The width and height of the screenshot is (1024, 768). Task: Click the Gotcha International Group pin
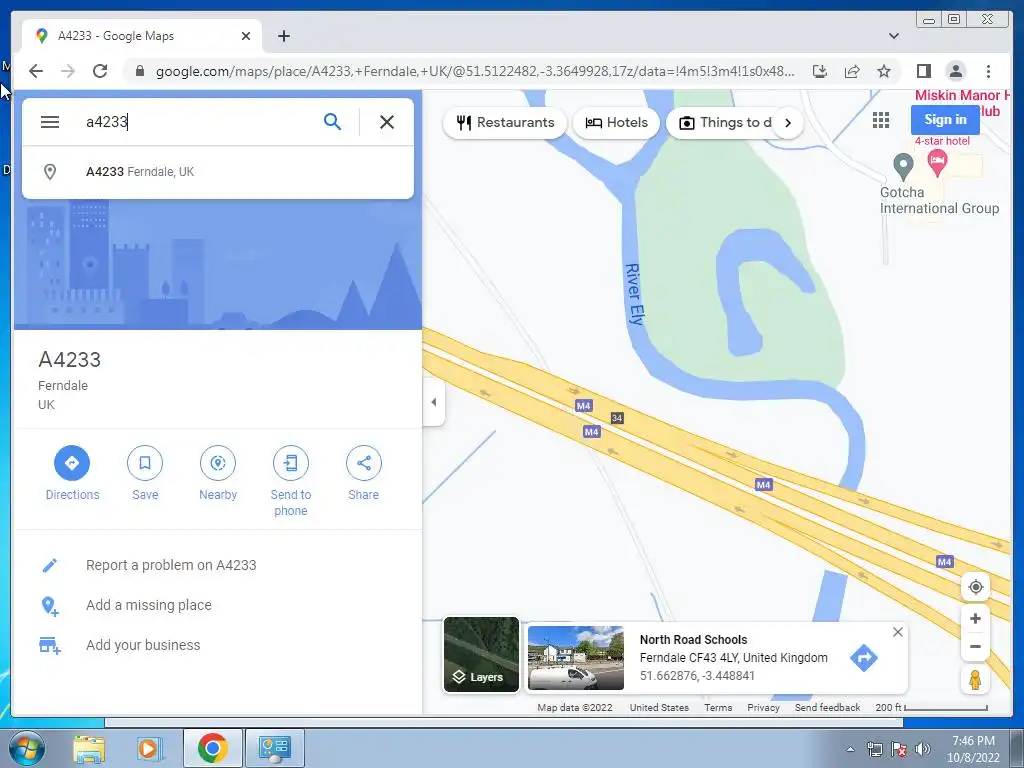903,167
